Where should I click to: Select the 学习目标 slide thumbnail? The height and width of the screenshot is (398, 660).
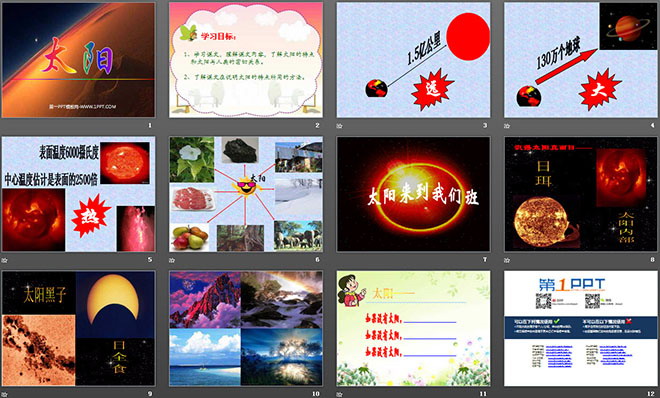coord(246,60)
